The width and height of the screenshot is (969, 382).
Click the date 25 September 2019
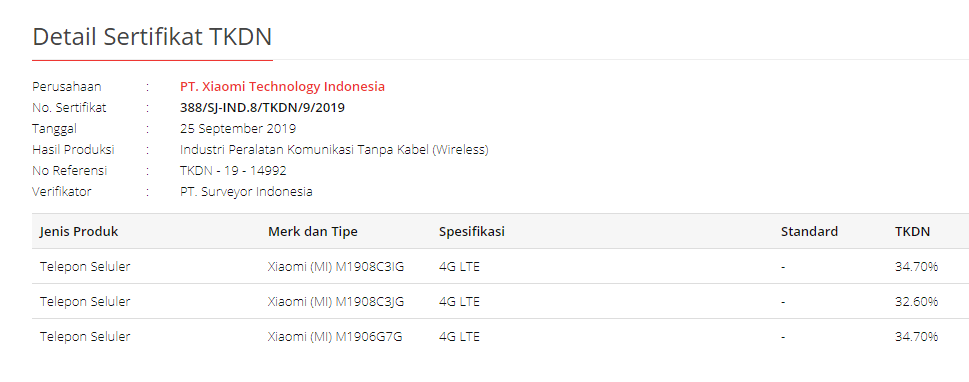click(238, 129)
